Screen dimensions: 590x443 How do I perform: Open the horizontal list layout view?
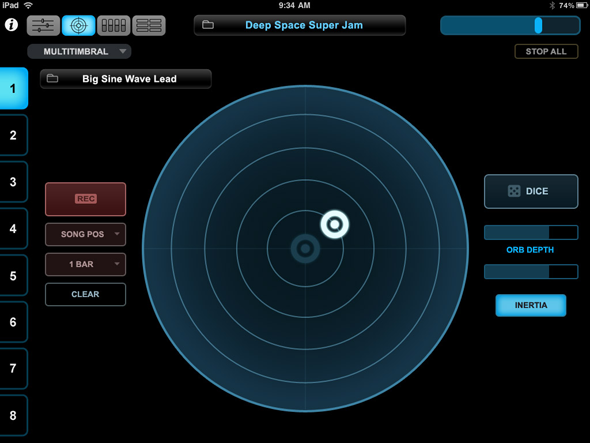coord(149,26)
